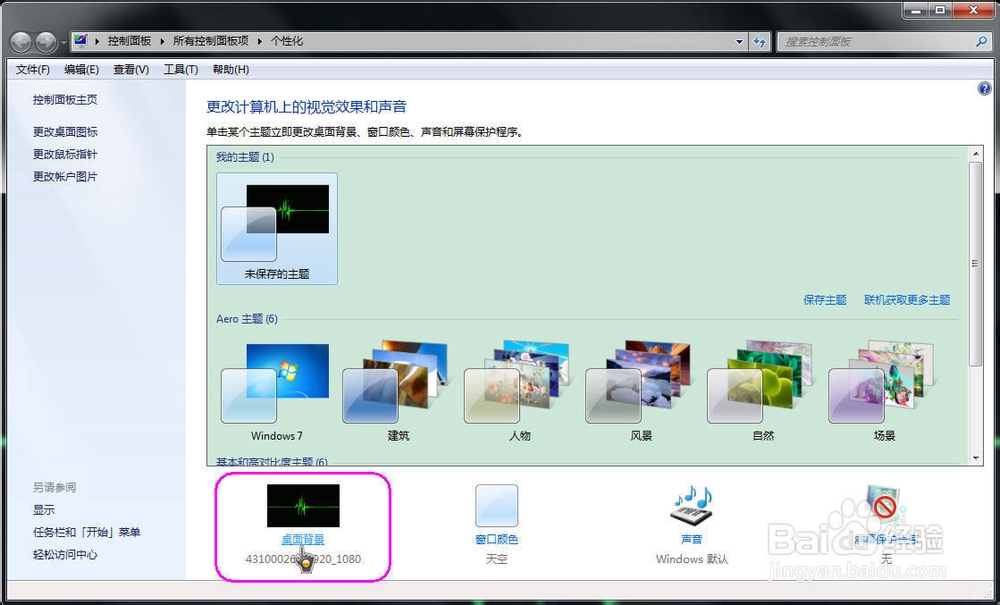The image size is (1000, 605).
Task: Select the unsaved theme thumbnail
Action: [277, 228]
